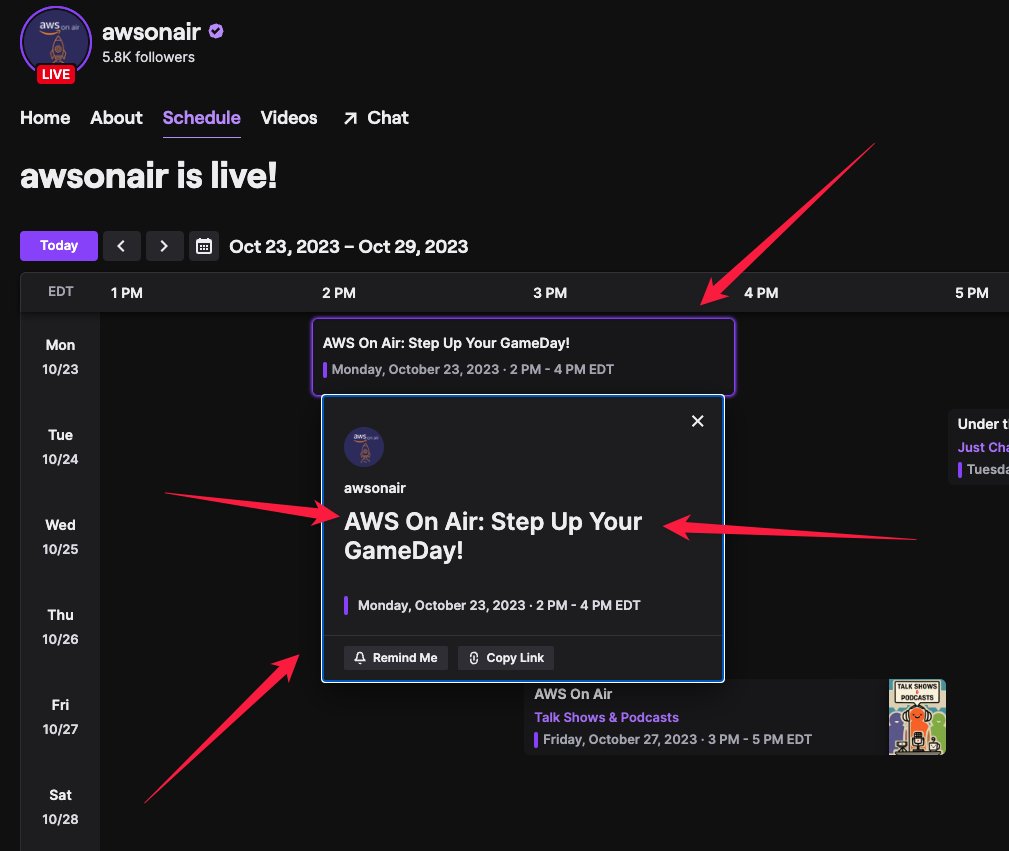Click the verified badge next to awsonair
This screenshot has width=1009, height=851.
[216, 31]
